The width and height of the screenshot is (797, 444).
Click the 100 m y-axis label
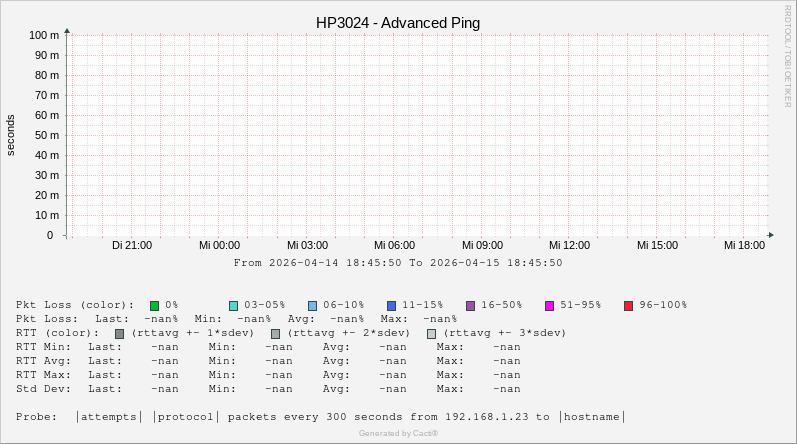[x=43, y=35]
